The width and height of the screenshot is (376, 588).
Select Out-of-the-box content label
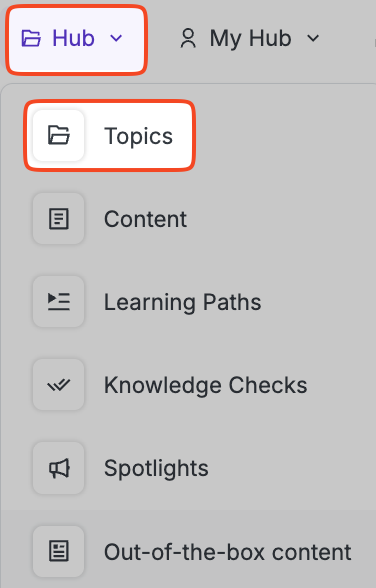(x=228, y=552)
